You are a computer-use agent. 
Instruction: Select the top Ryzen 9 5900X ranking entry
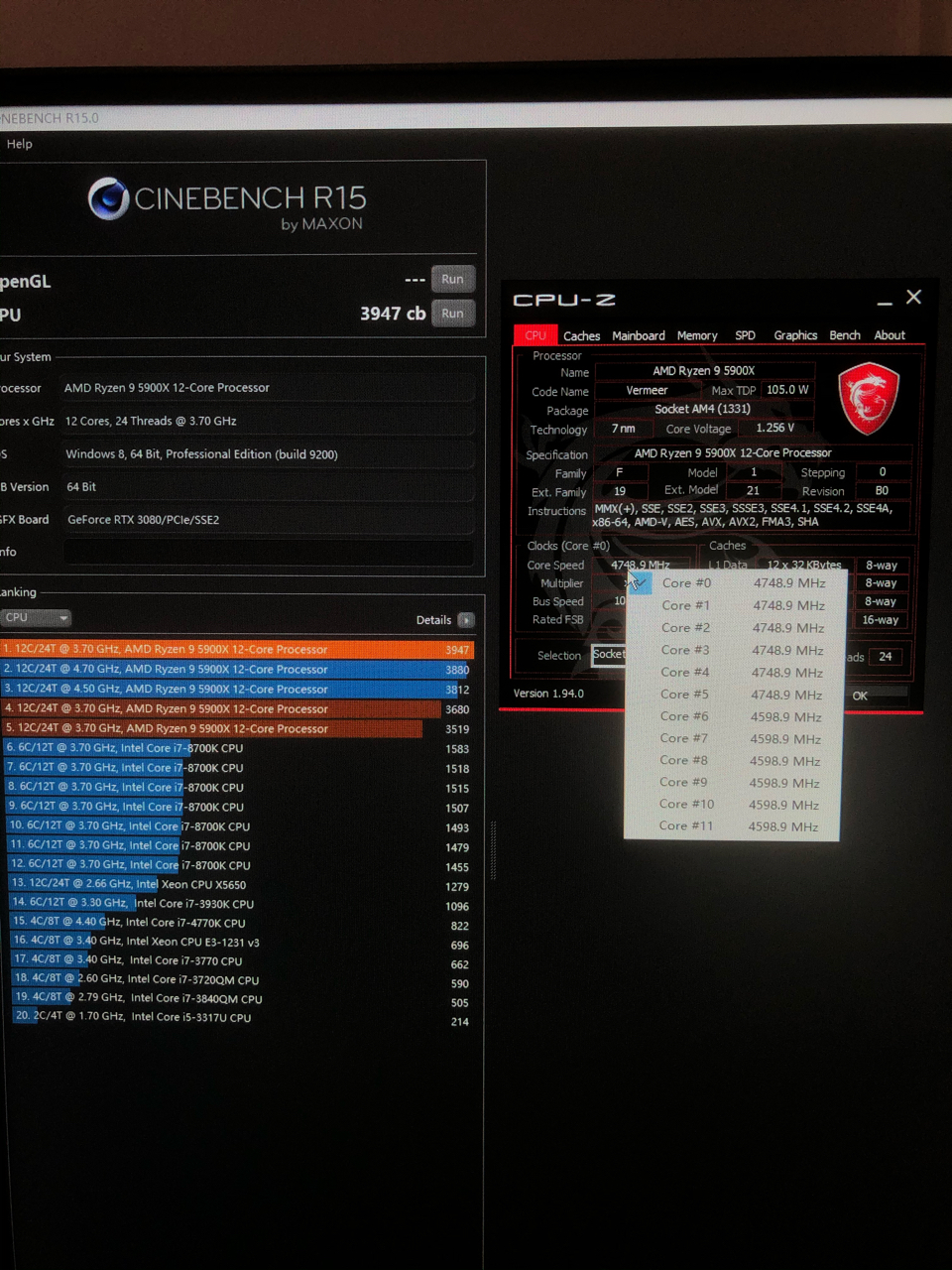[238, 649]
